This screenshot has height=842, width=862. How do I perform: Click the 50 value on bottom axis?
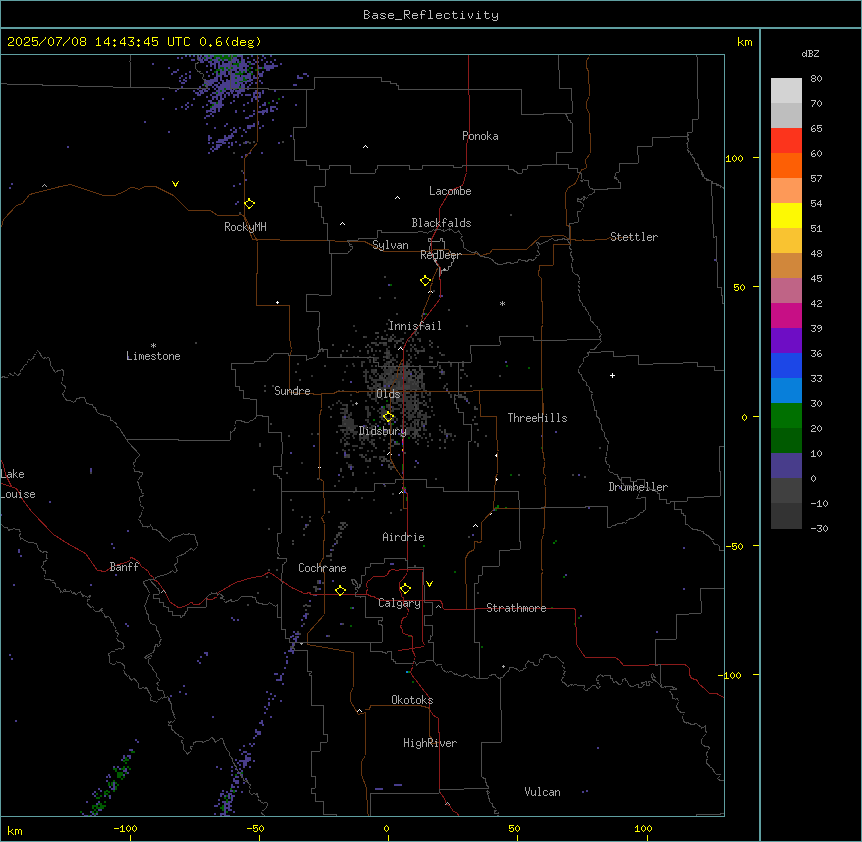point(514,828)
